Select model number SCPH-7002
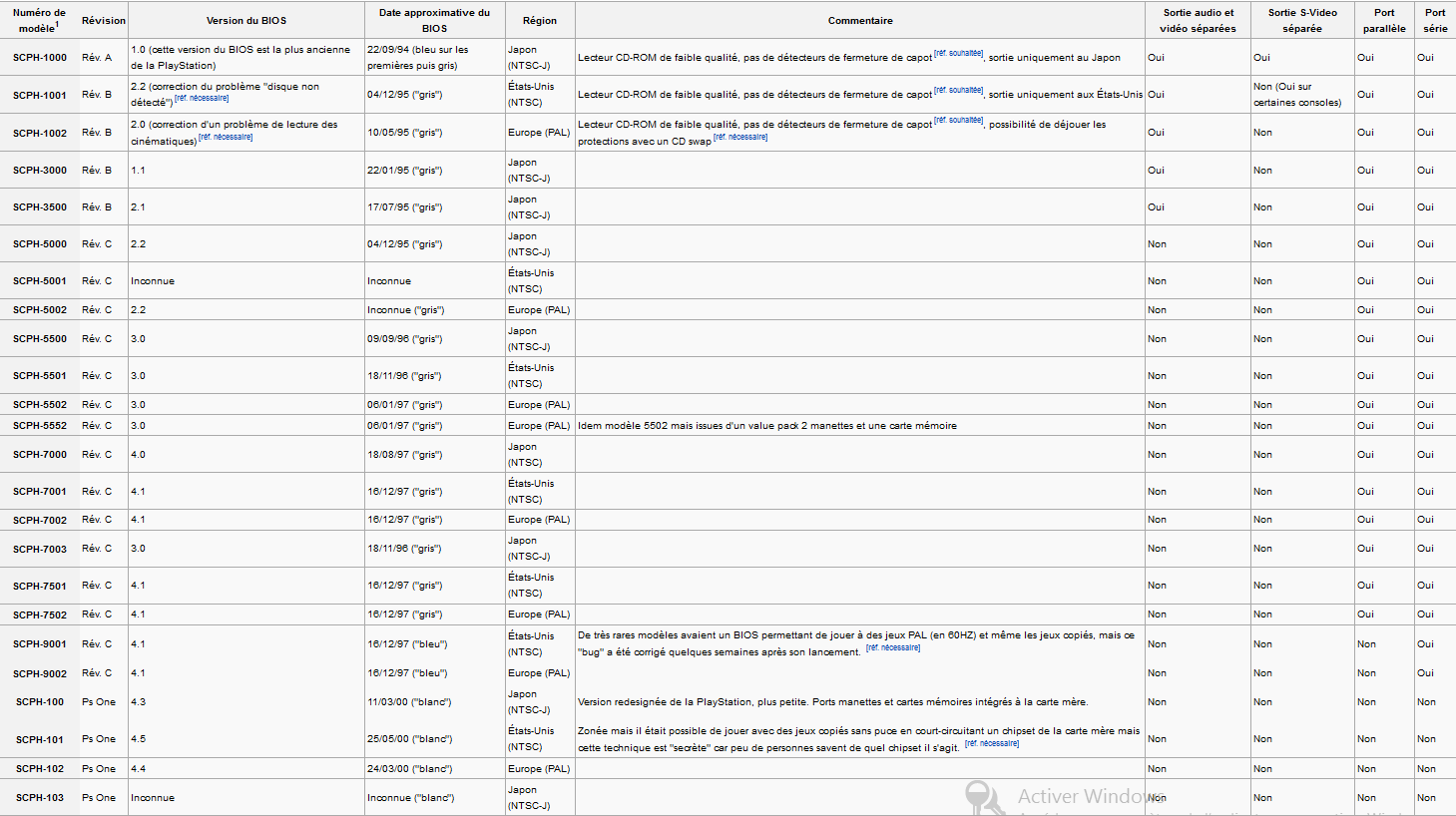The width and height of the screenshot is (1456, 816). (x=40, y=521)
